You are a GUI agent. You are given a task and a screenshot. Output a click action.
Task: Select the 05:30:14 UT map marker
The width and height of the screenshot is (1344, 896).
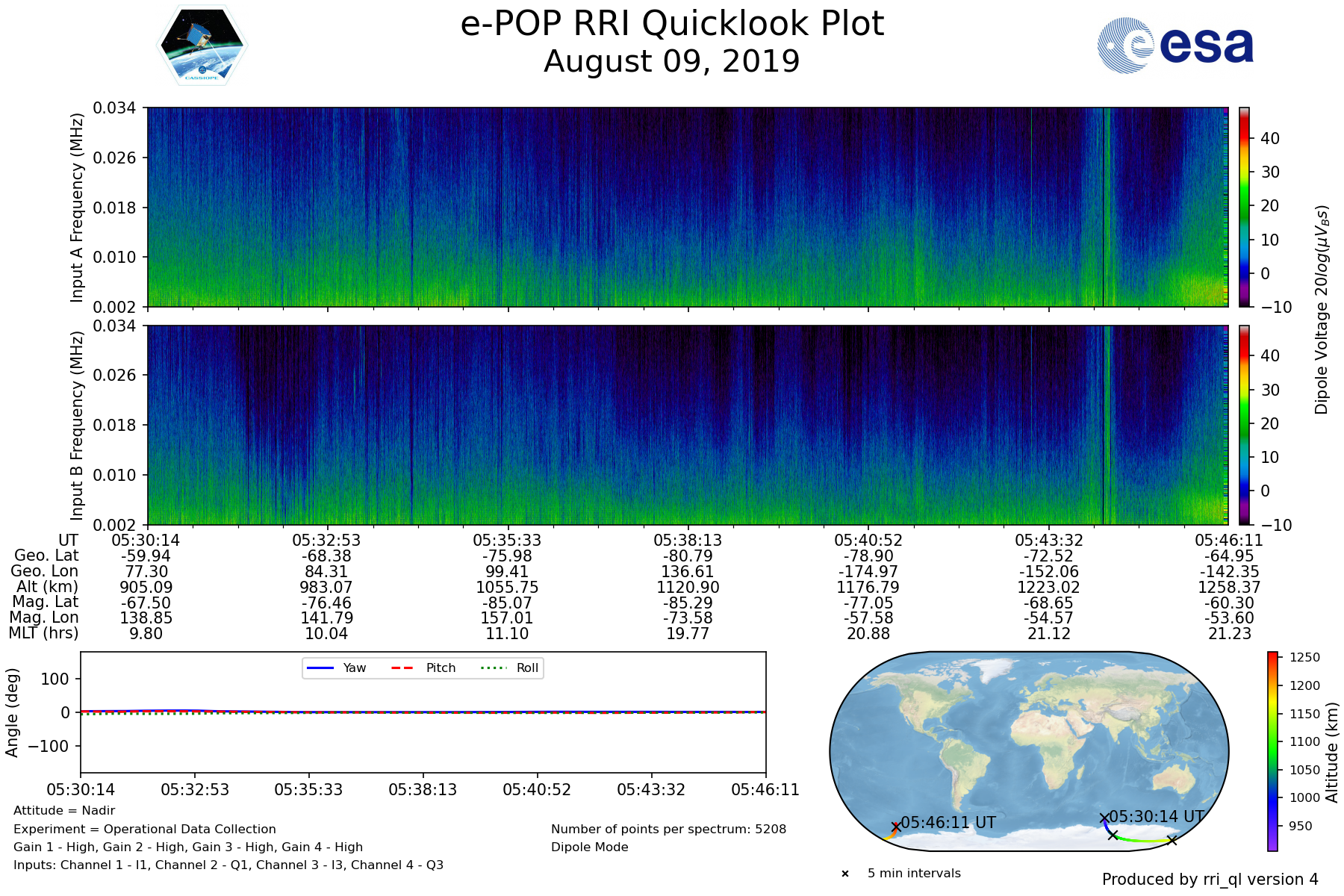coord(1104,818)
